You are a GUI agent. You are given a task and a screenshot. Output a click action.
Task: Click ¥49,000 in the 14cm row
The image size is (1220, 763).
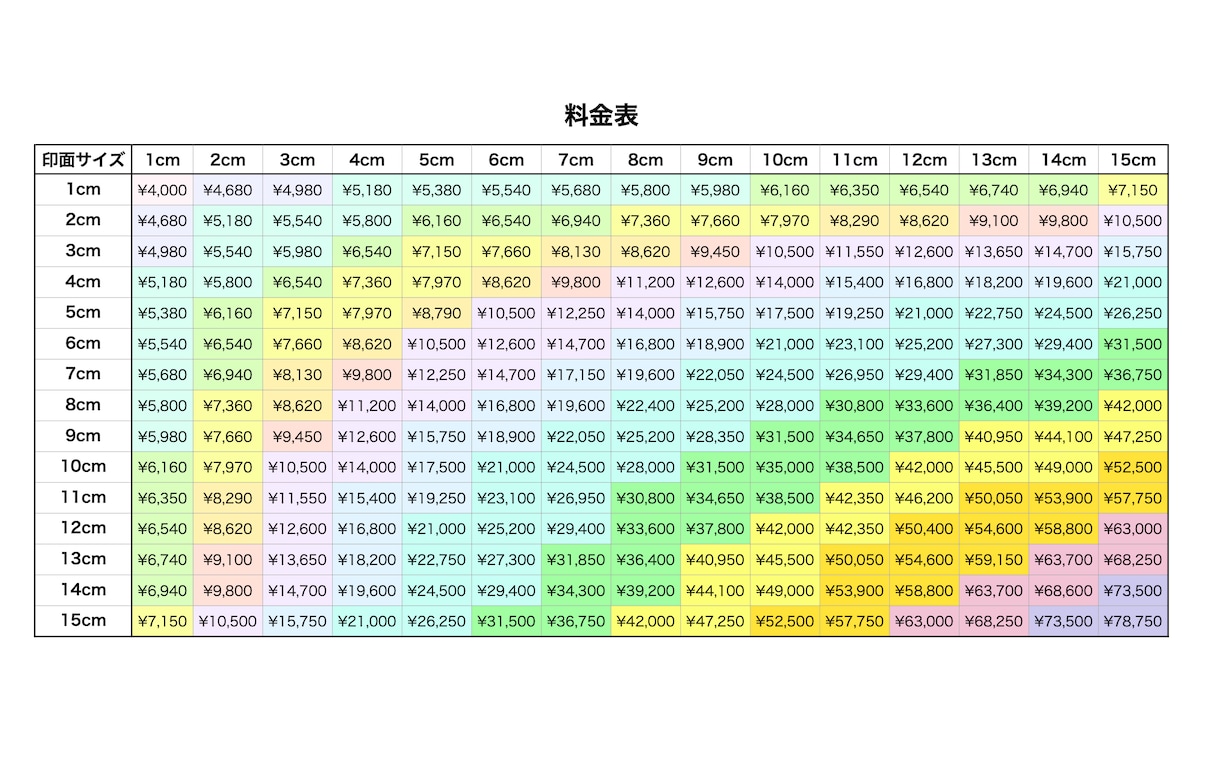785,590
